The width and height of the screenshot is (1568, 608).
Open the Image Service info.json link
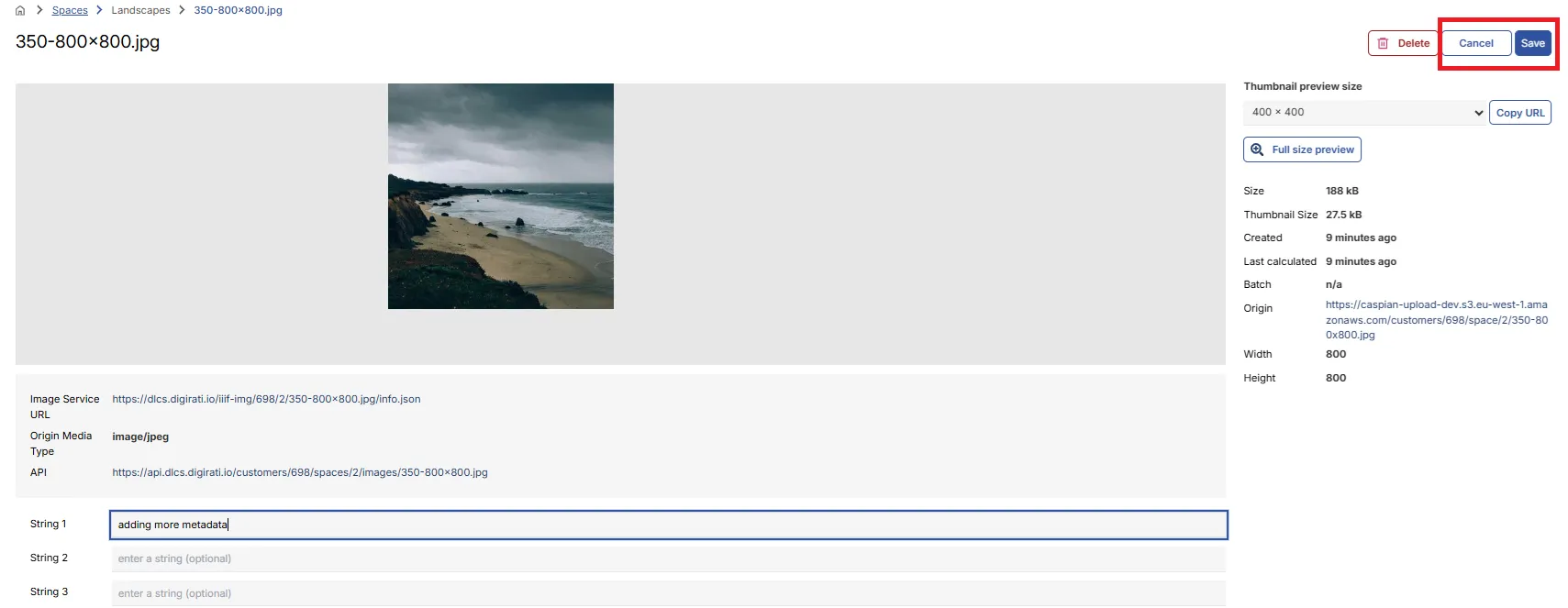coord(266,399)
